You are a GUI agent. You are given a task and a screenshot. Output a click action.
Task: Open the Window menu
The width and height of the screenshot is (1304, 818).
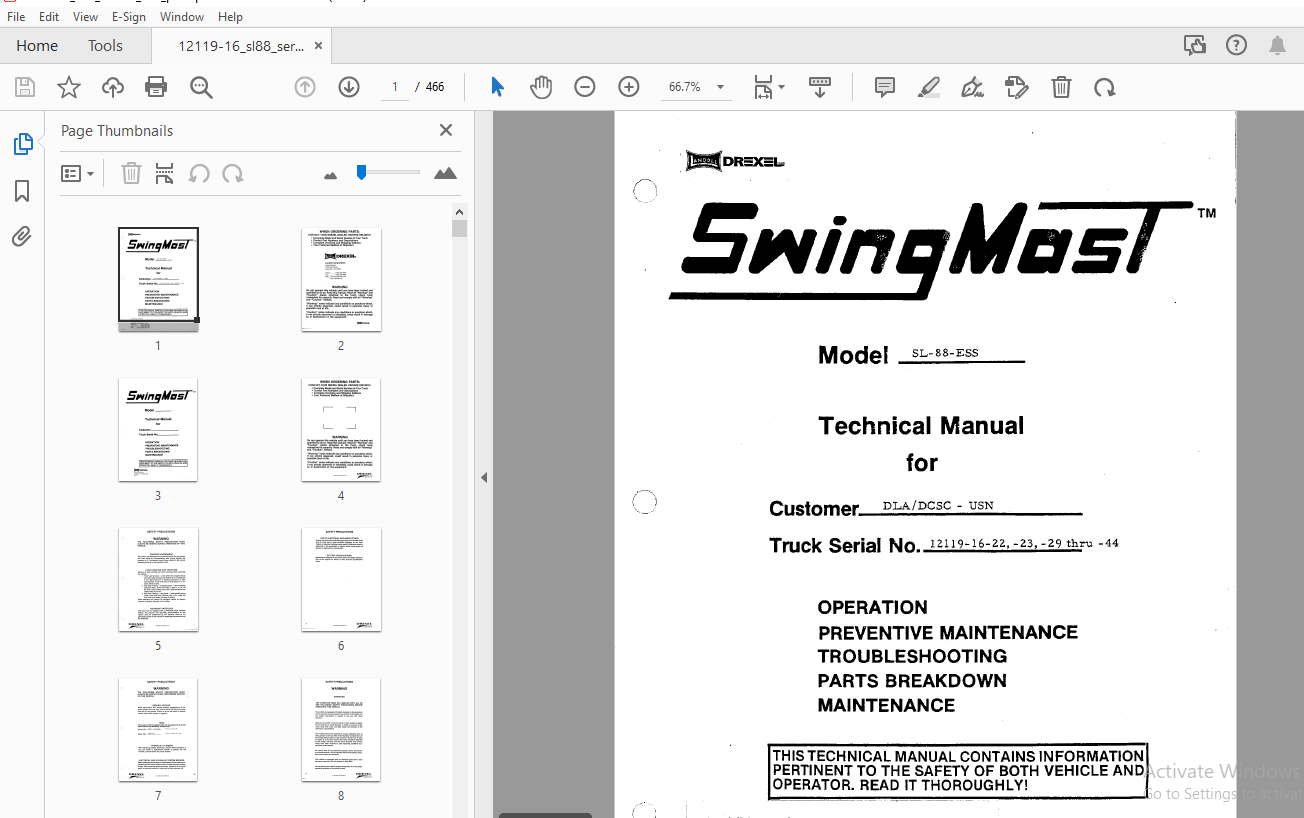(182, 17)
